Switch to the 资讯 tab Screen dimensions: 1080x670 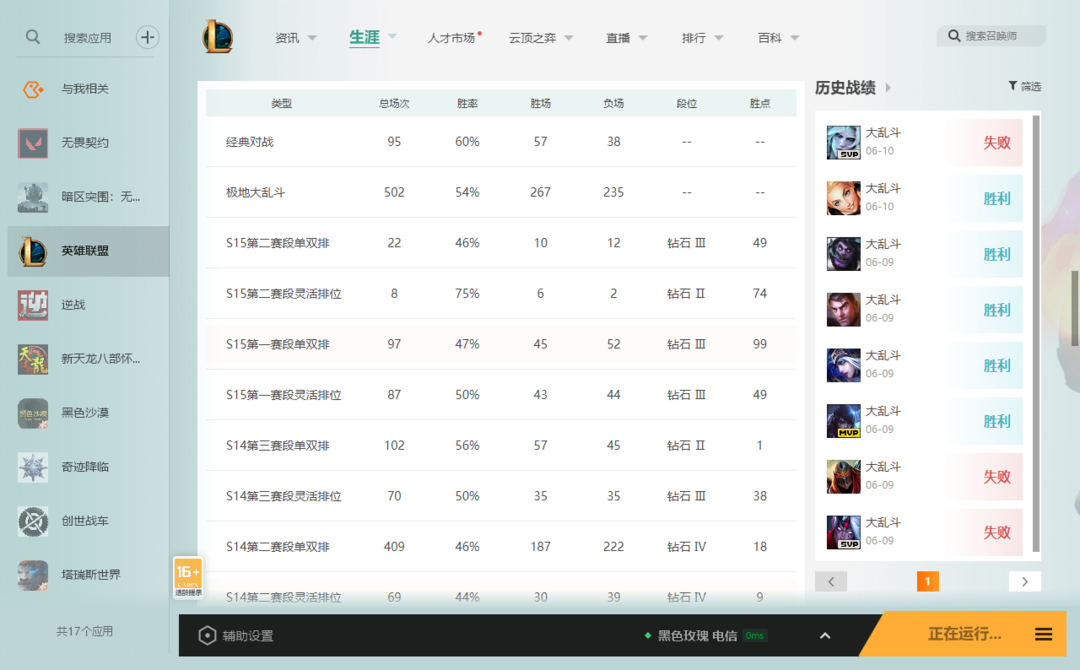tap(287, 38)
